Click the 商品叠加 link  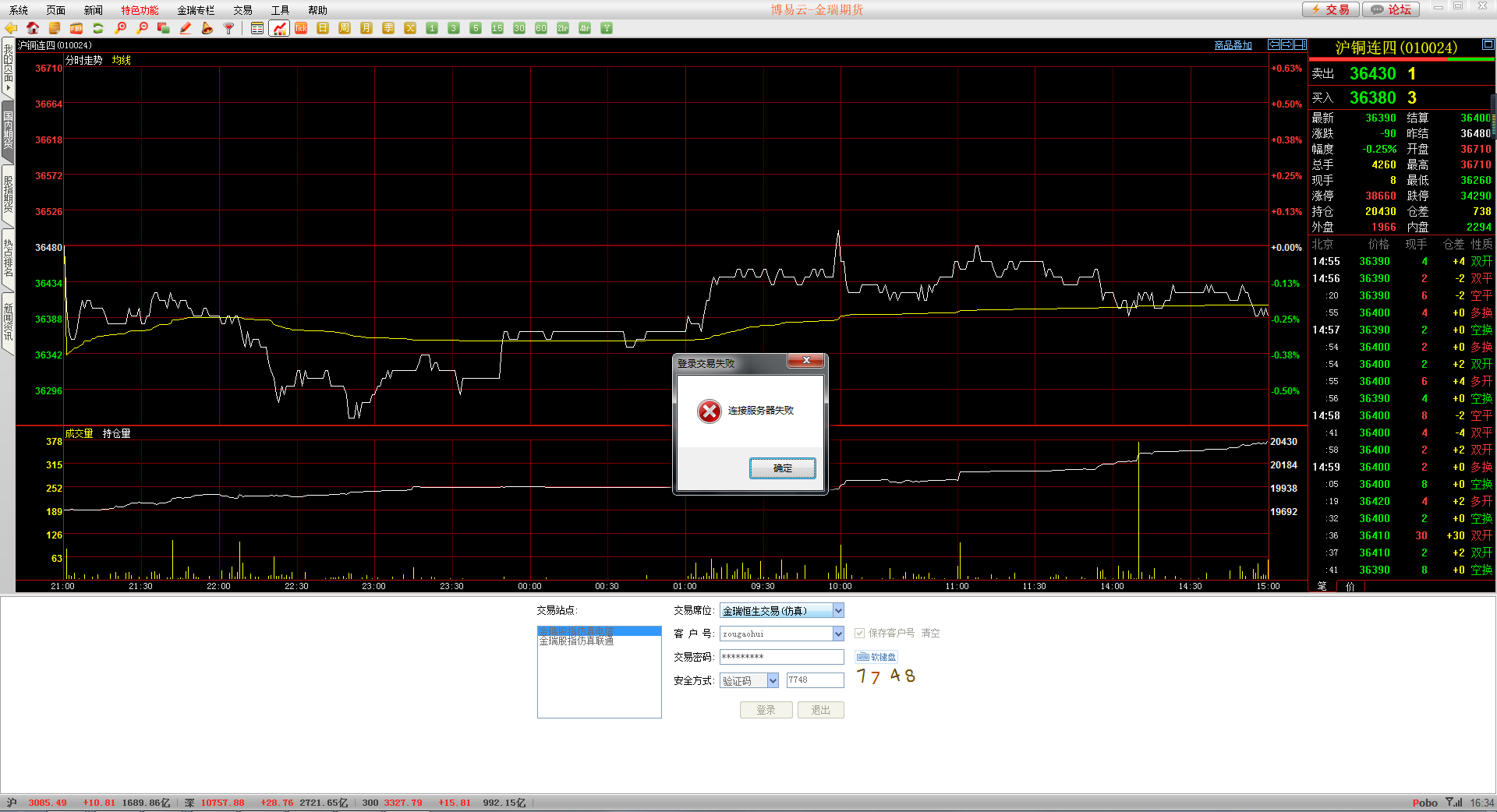(1233, 45)
